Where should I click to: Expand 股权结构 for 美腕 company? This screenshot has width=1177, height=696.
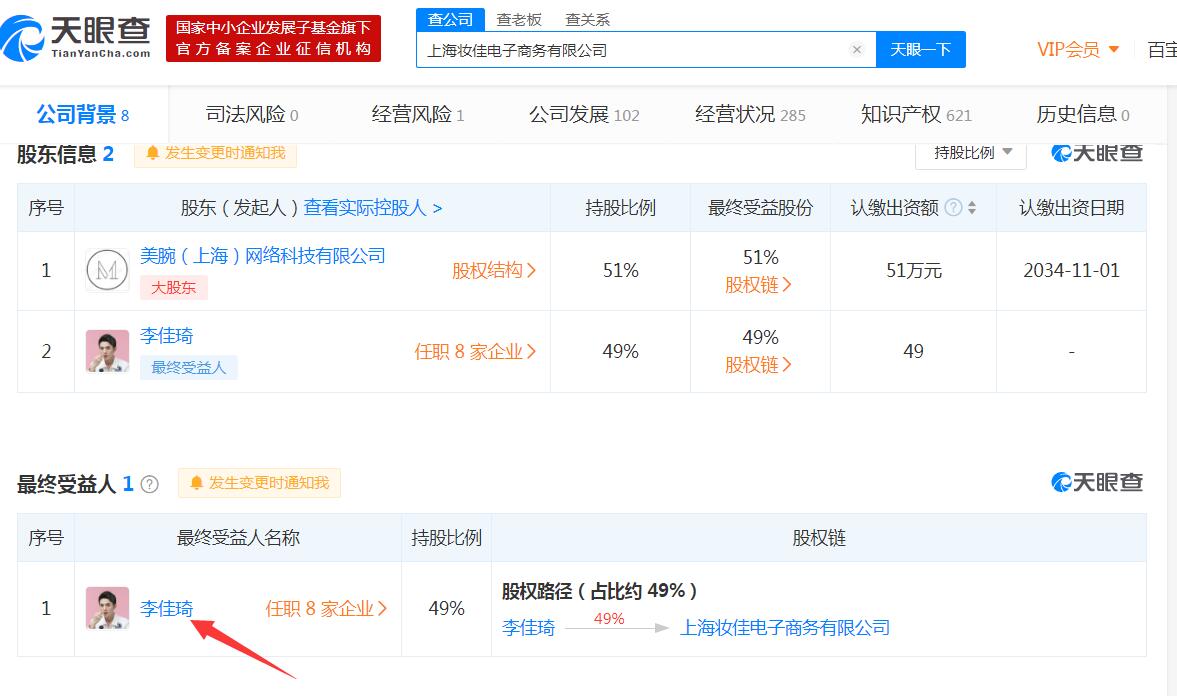pyautogui.click(x=494, y=270)
